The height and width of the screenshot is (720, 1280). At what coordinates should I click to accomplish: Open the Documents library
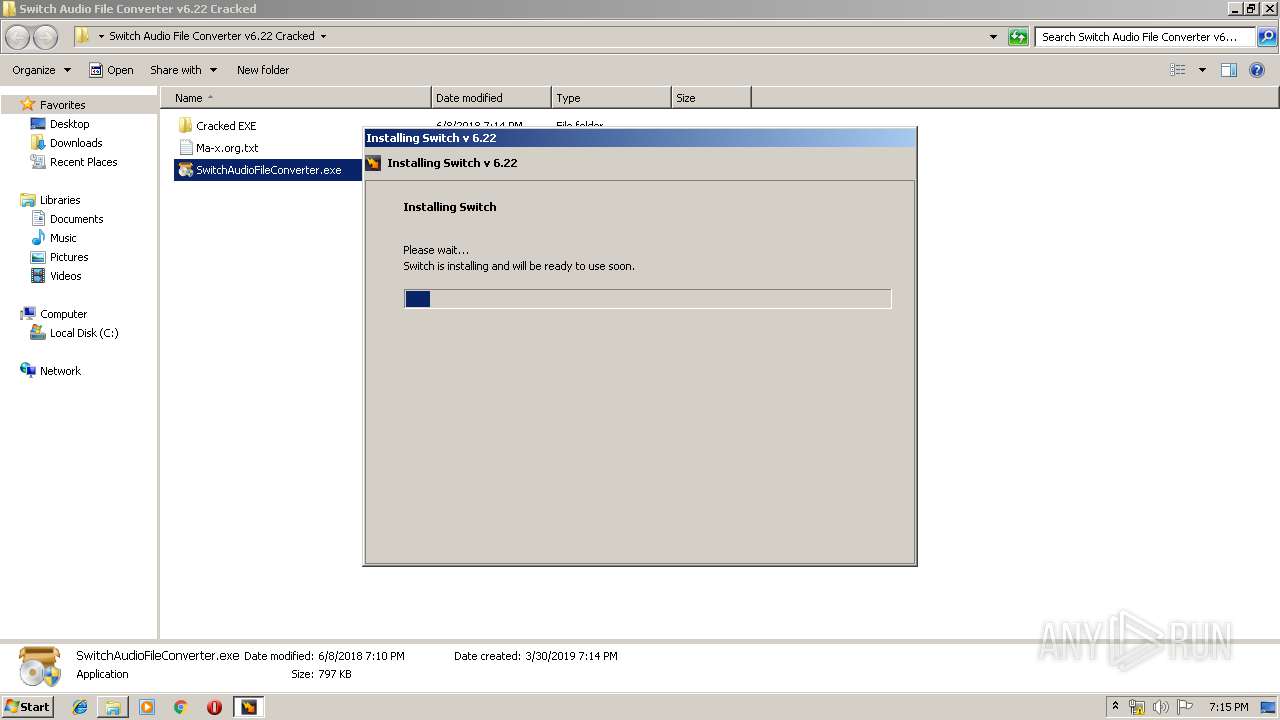click(76, 219)
